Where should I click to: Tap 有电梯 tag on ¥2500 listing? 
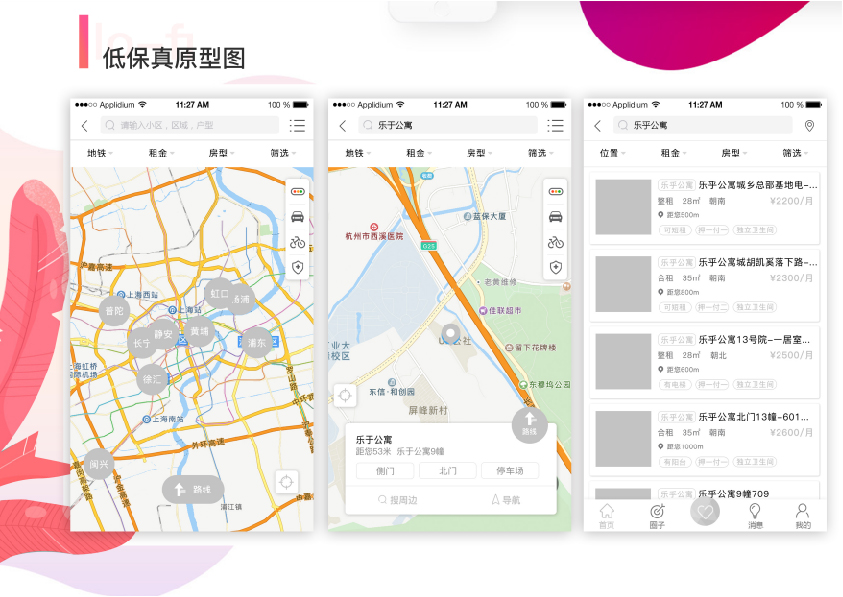[x=675, y=385]
